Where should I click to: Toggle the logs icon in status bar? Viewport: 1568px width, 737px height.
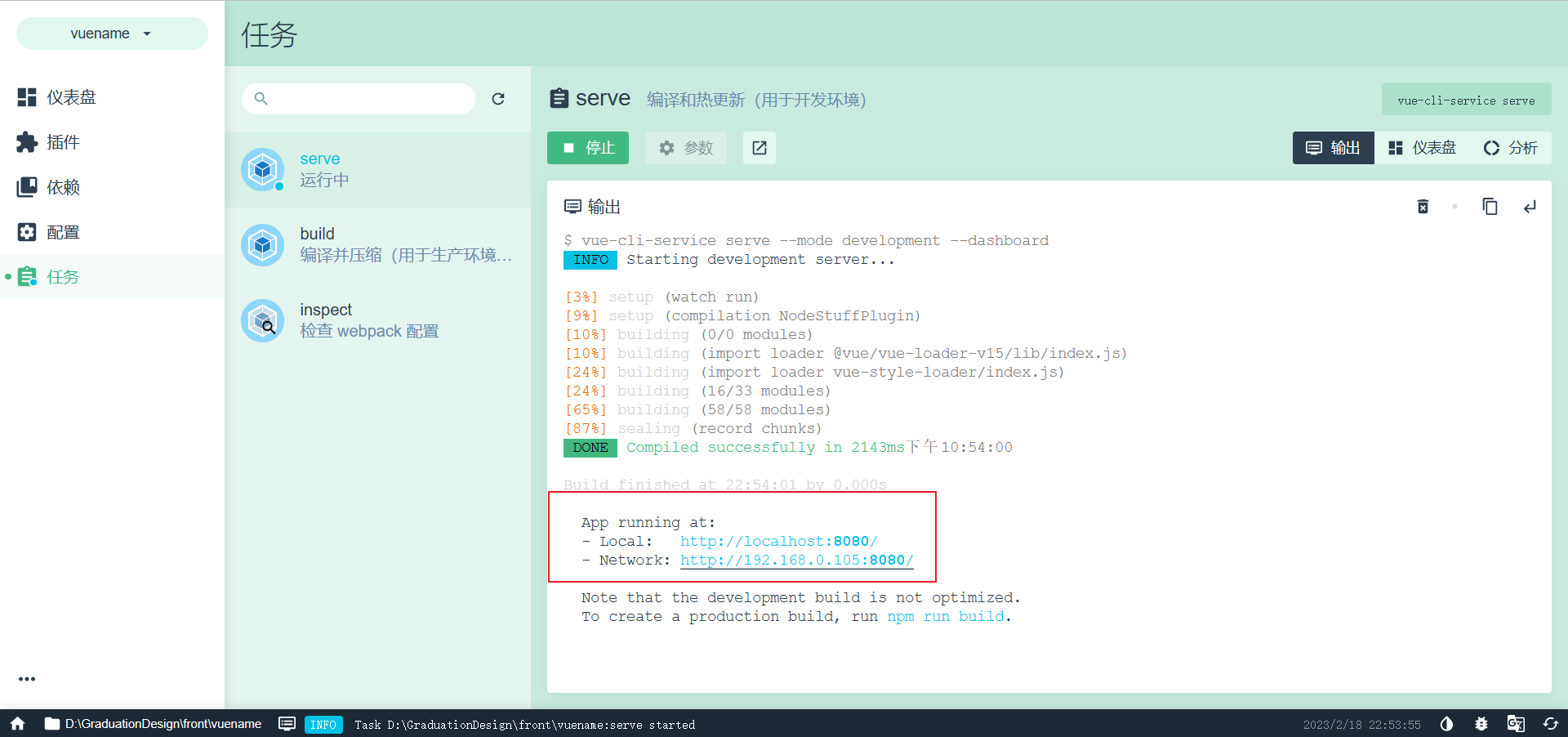click(x=287, y=724)
